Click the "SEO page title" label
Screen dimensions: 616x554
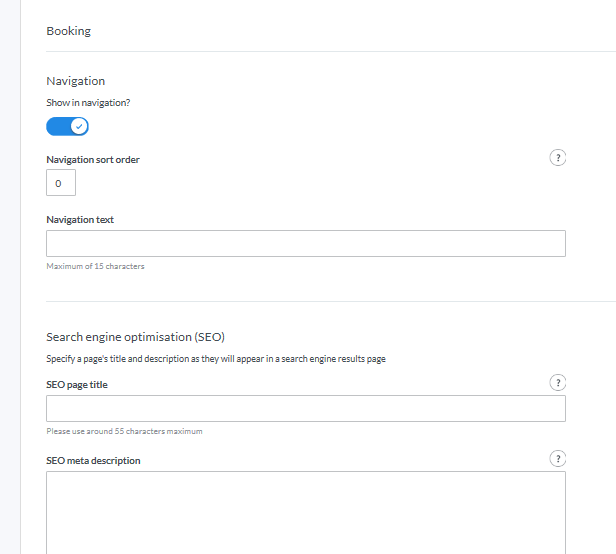(x=77, y=385)
